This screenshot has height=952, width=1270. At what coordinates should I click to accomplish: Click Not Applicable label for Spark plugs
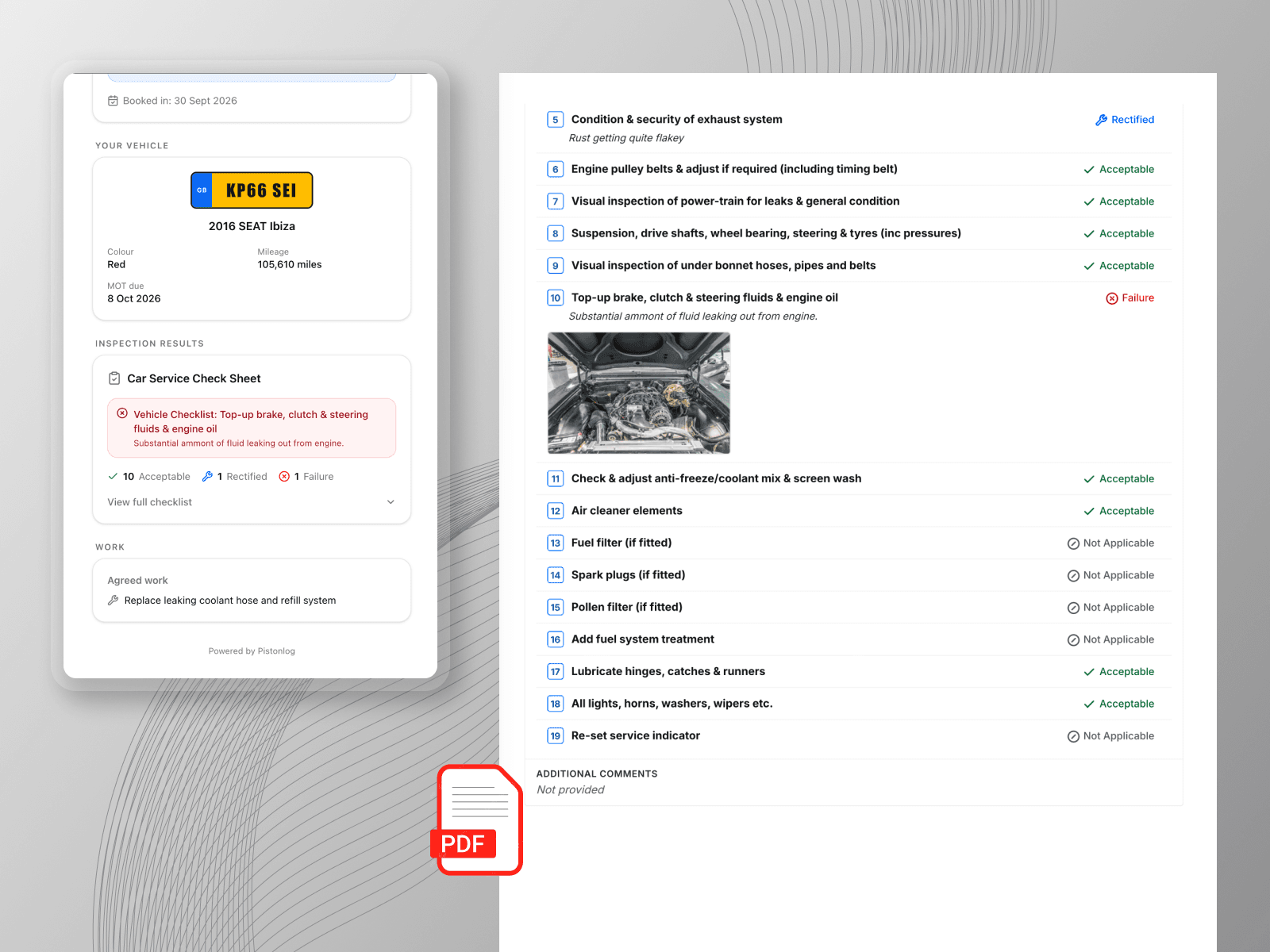point(1119,576)
